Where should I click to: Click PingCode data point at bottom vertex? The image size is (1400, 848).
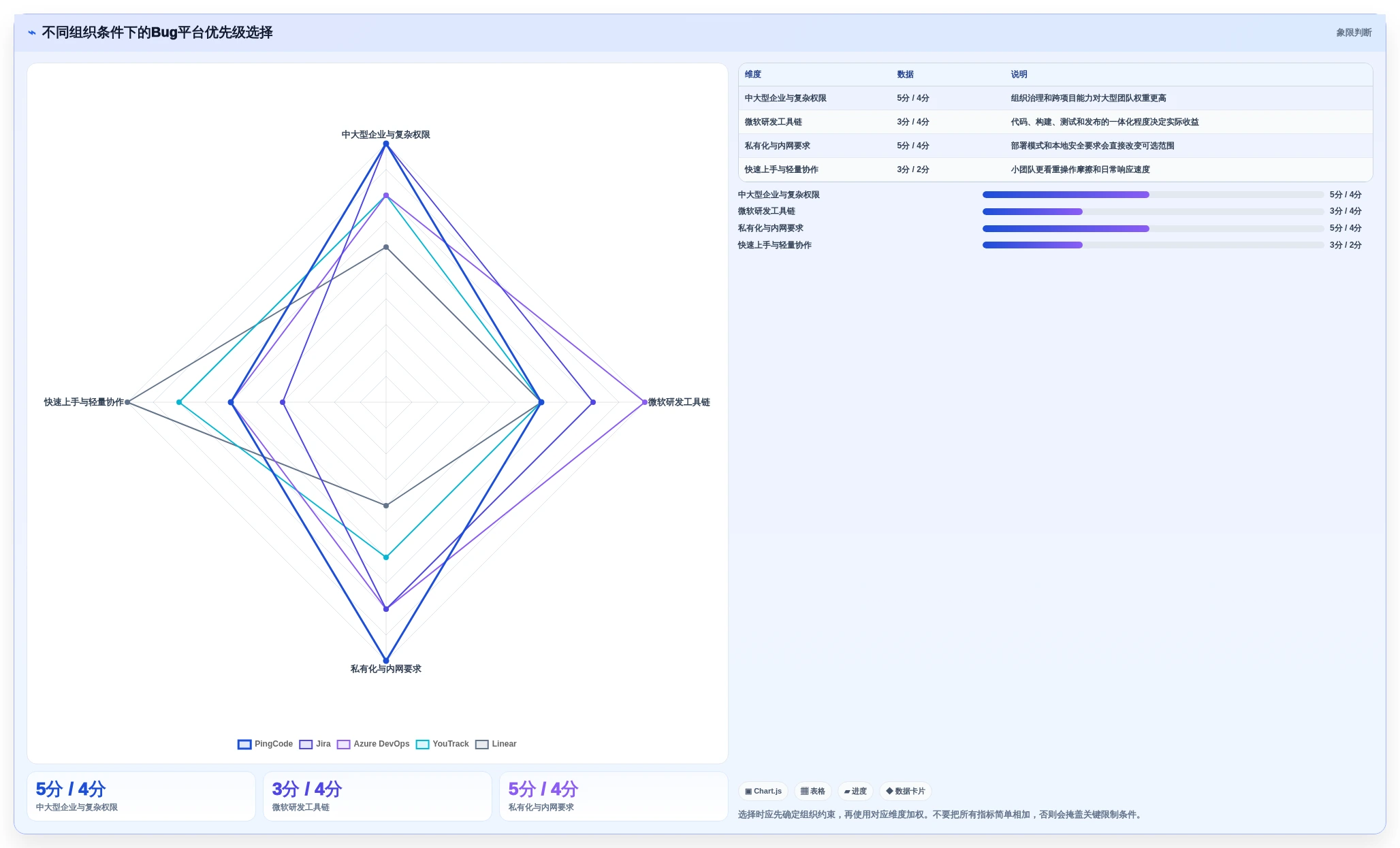coord(386,661)
